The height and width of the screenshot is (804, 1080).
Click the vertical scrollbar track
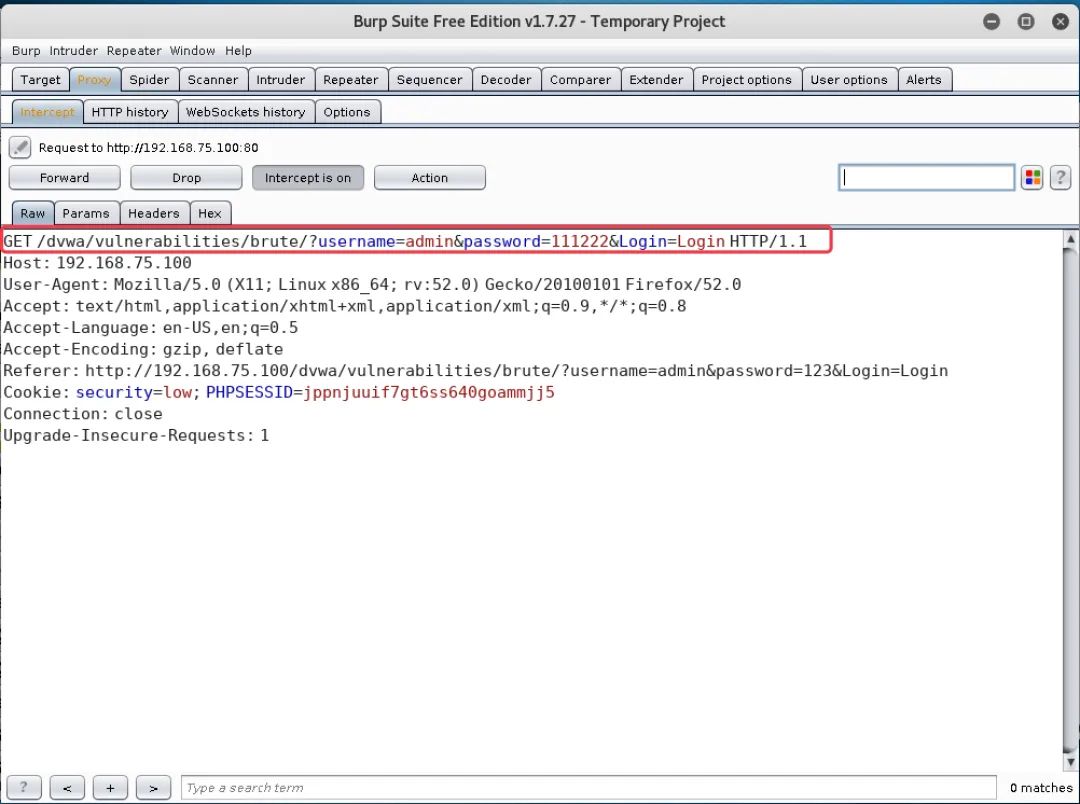[x=1070, y=500]
